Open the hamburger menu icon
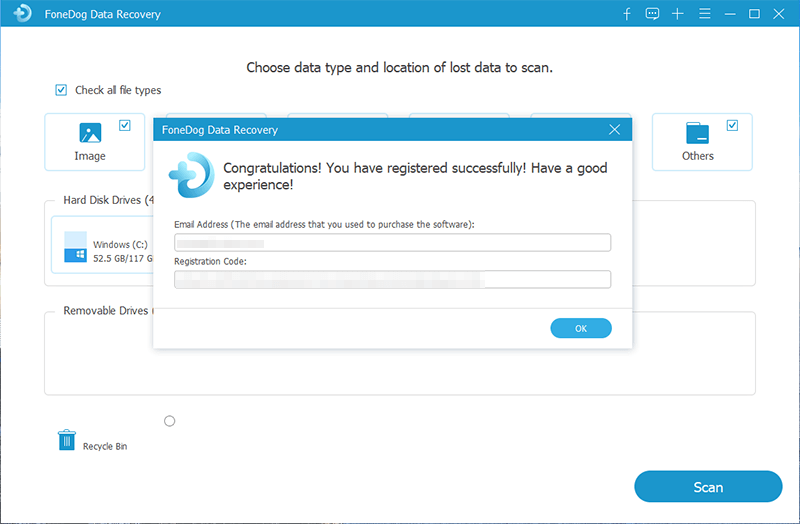 (705, 14)
